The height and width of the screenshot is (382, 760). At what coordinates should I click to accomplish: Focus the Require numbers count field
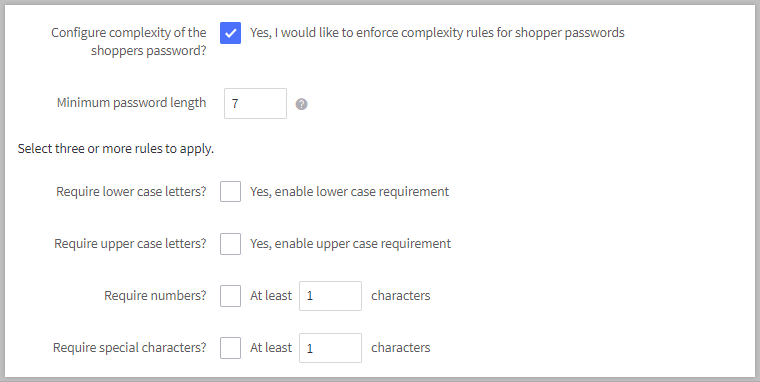pos(330,296)
